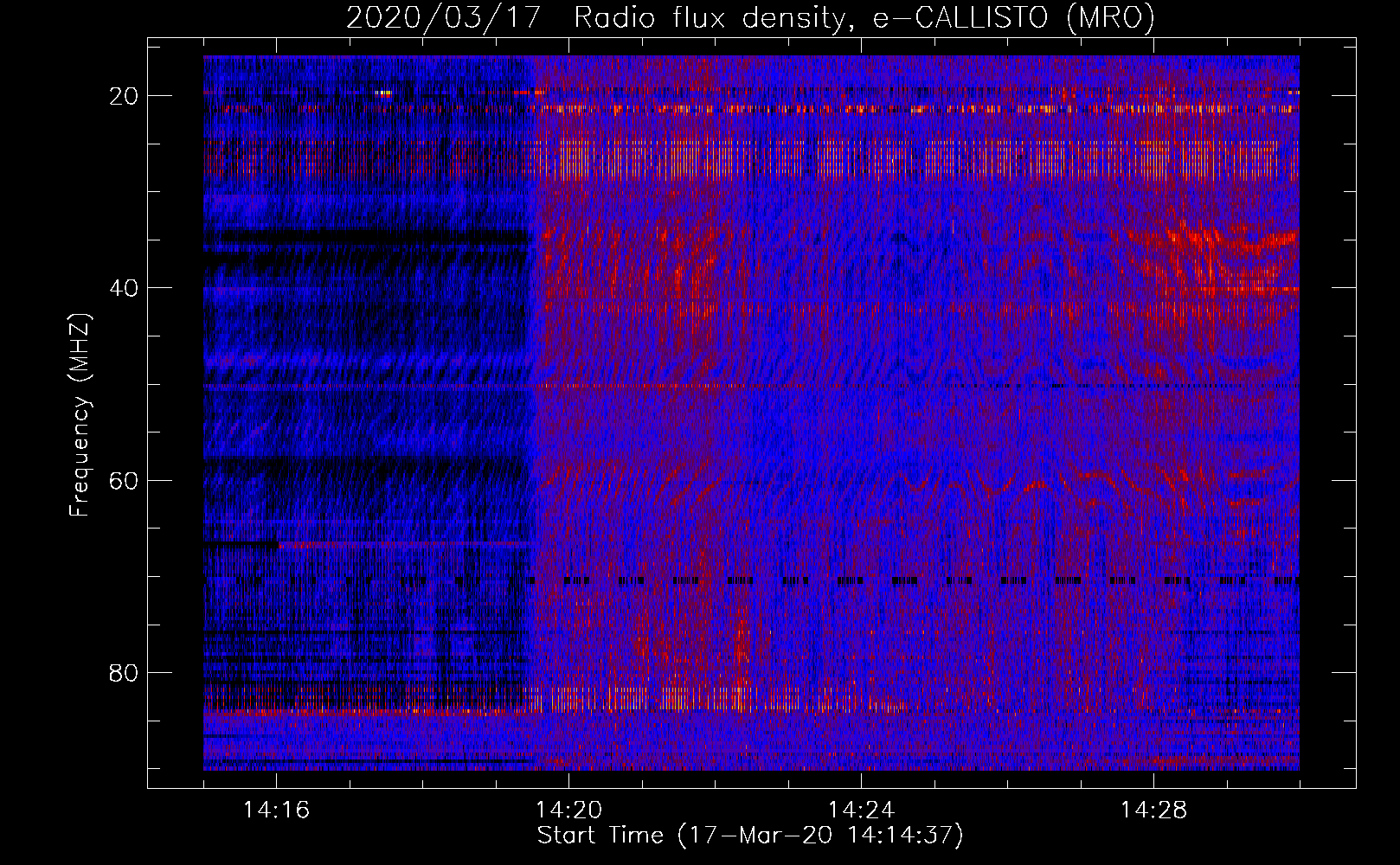This screenshot has height=865, width=1400.
Task: Click the 14:28 time tick label
Action: pyautogui.click(x=1153, y=811)
